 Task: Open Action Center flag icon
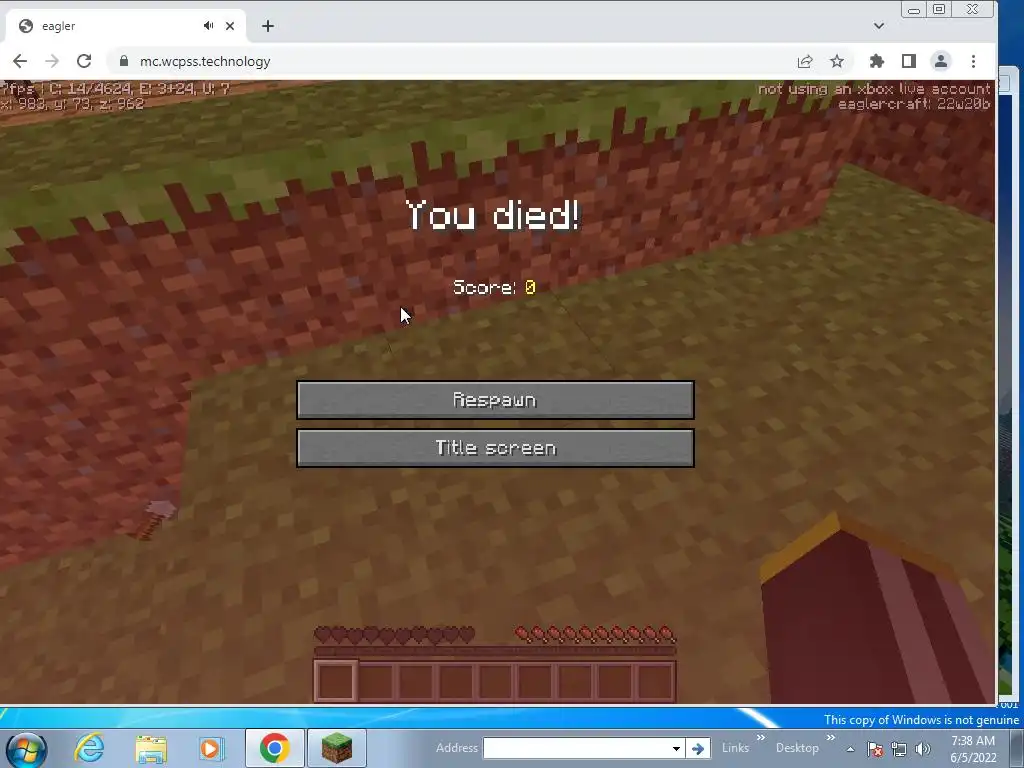[875, 749]
